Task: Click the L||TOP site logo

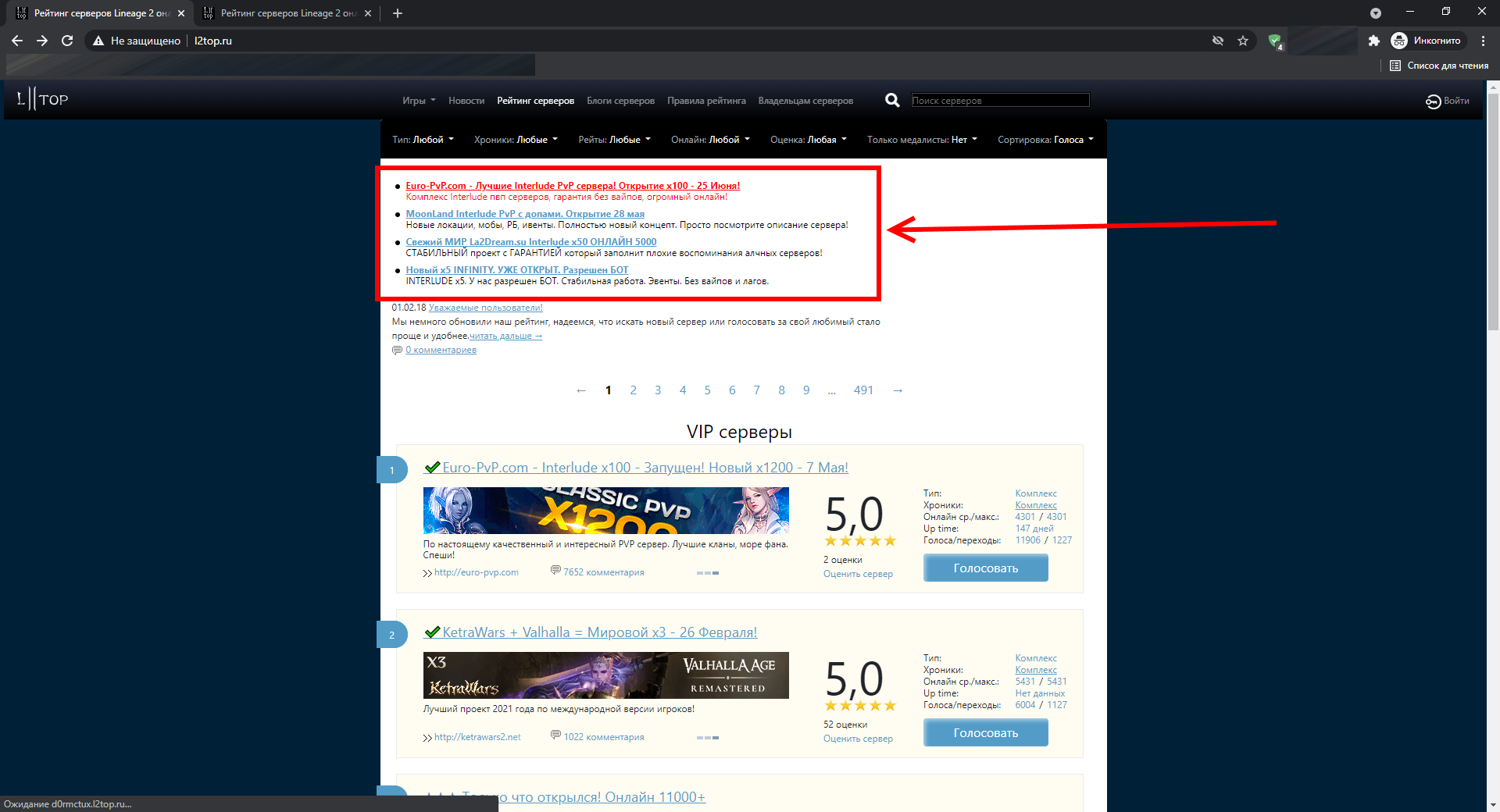Action: 40,99
